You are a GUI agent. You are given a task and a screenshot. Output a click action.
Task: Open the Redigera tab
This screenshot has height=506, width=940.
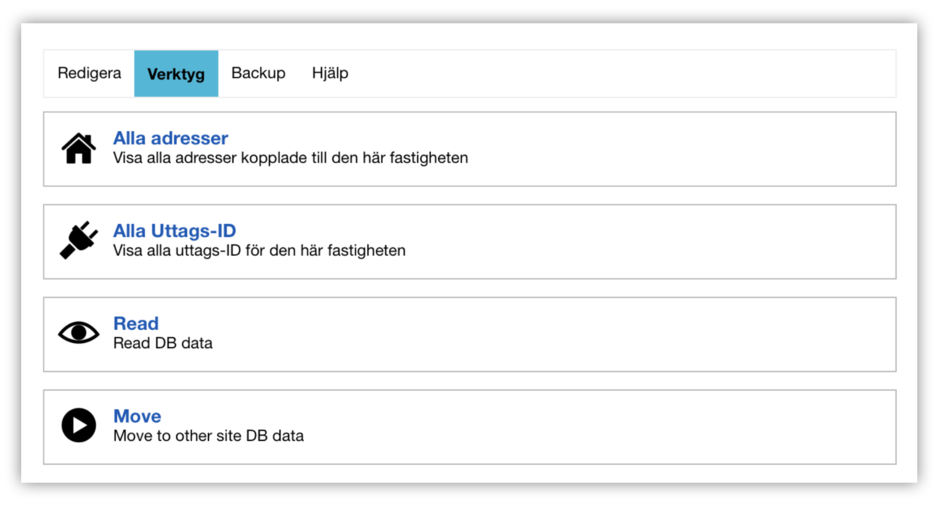pyautogui.click(x=89, y=73)
